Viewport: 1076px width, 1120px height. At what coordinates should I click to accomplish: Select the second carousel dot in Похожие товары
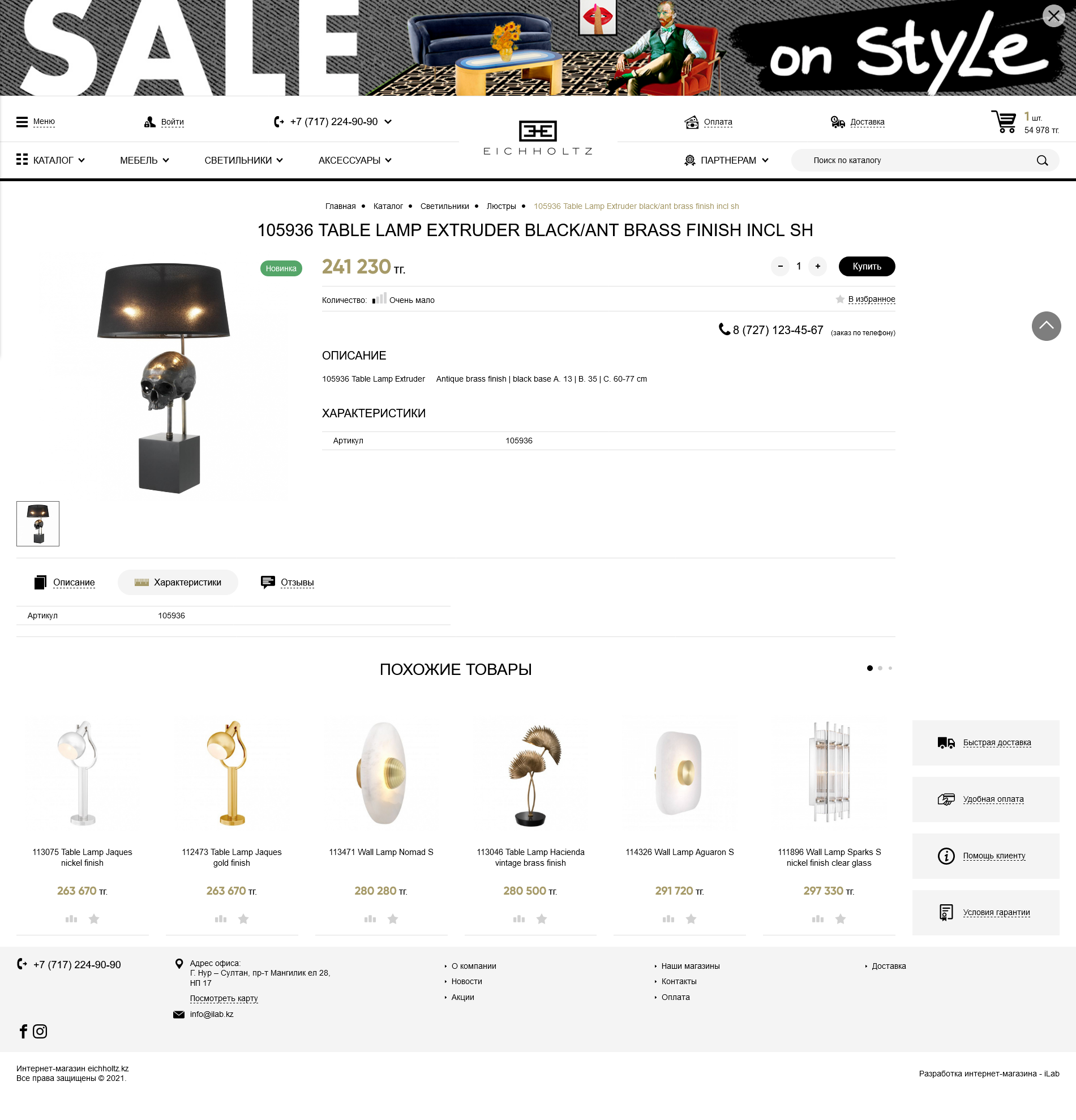(880, 668)
